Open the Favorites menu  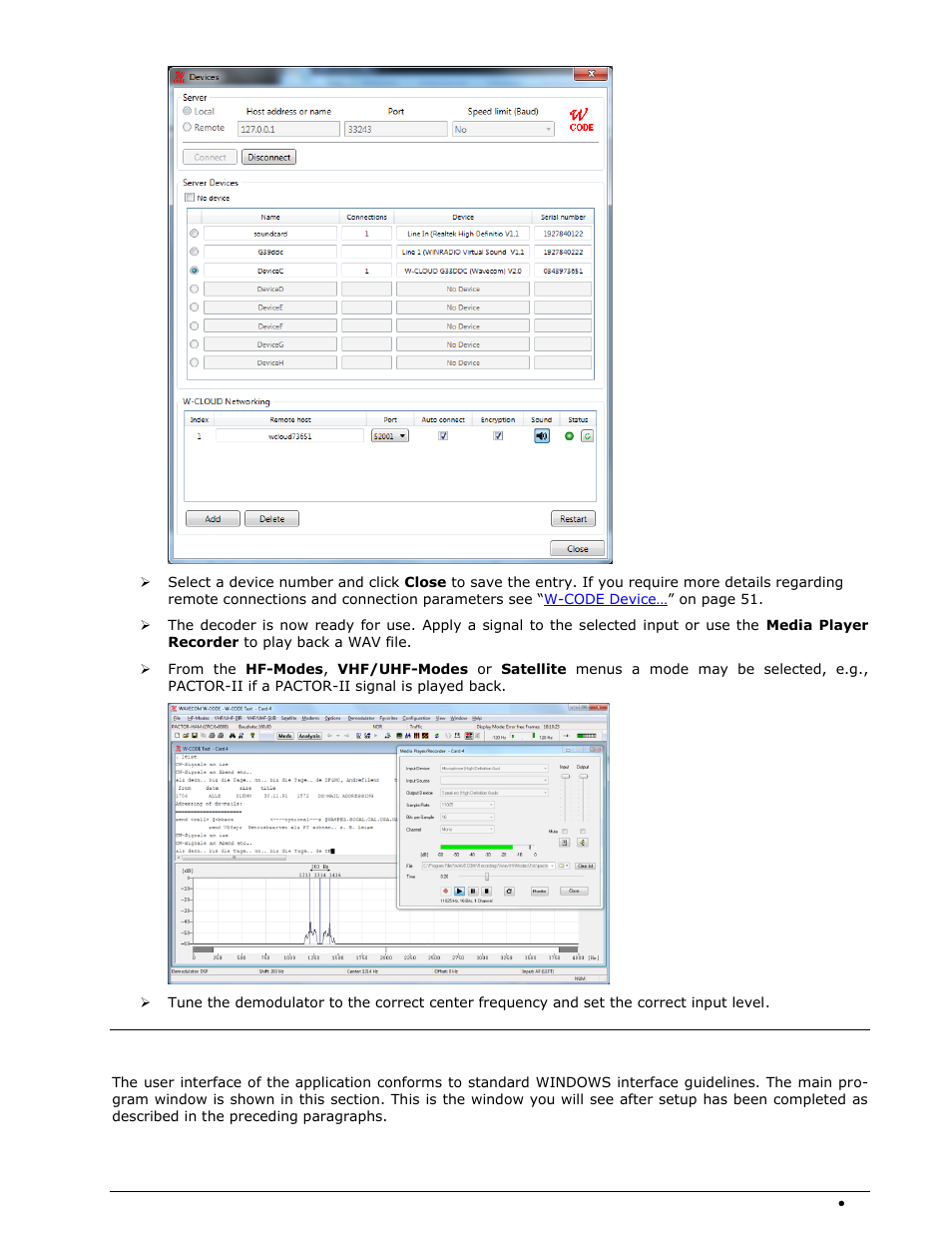tap(388, 718)
